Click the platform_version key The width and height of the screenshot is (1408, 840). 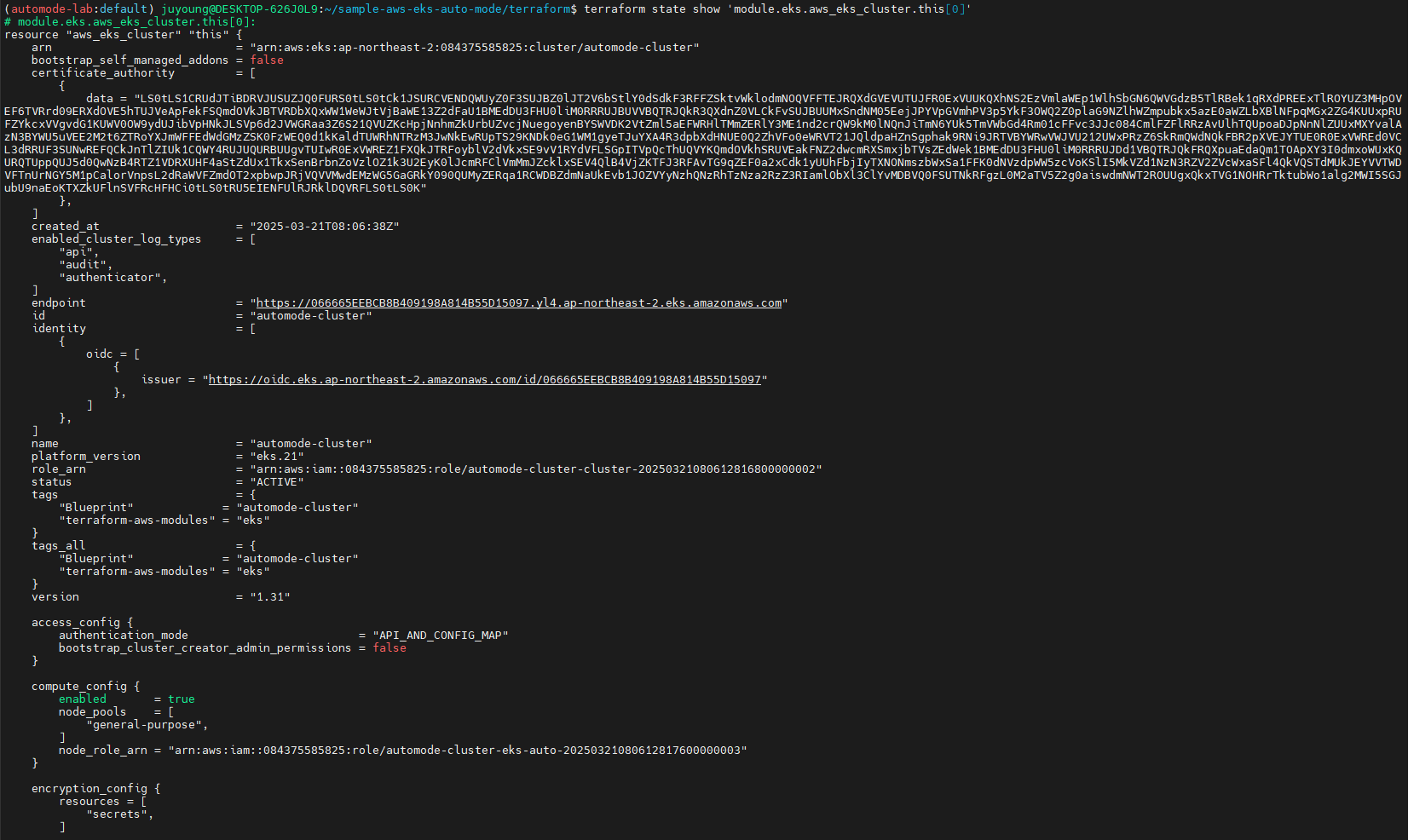tap(86, 457)
